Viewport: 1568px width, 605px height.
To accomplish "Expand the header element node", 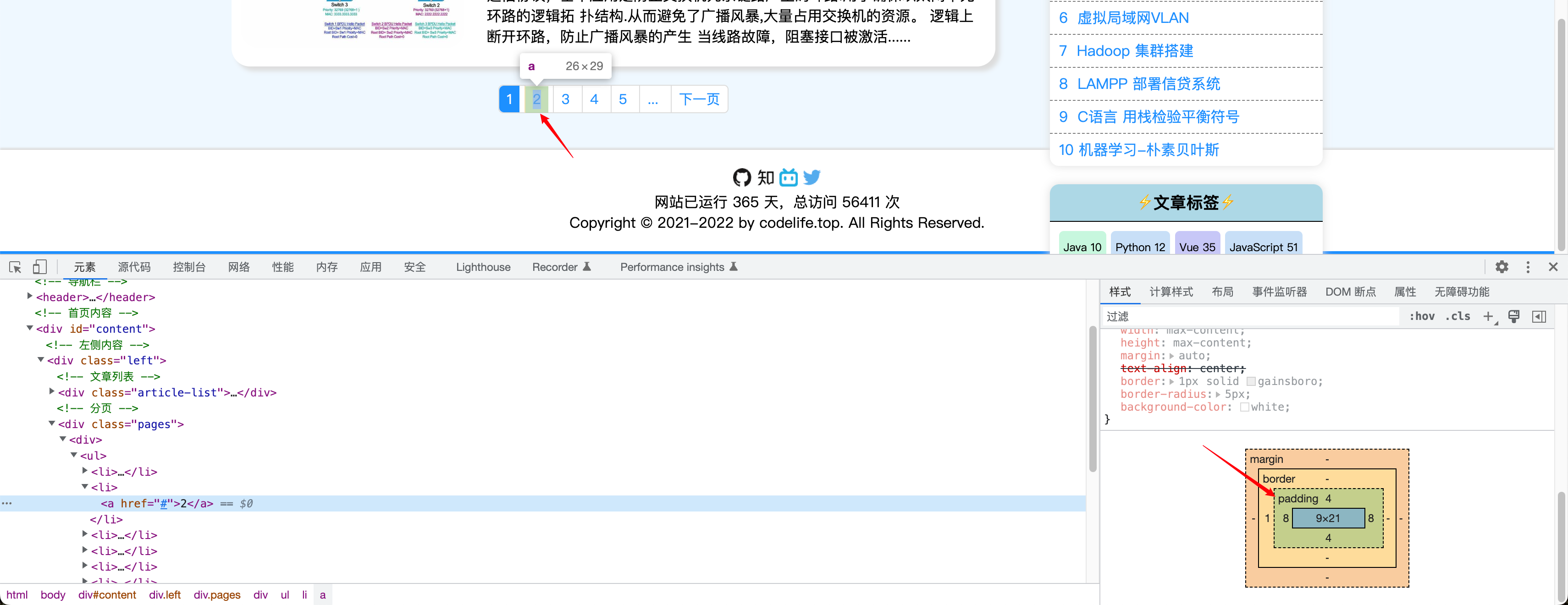I will pos(29,297).
